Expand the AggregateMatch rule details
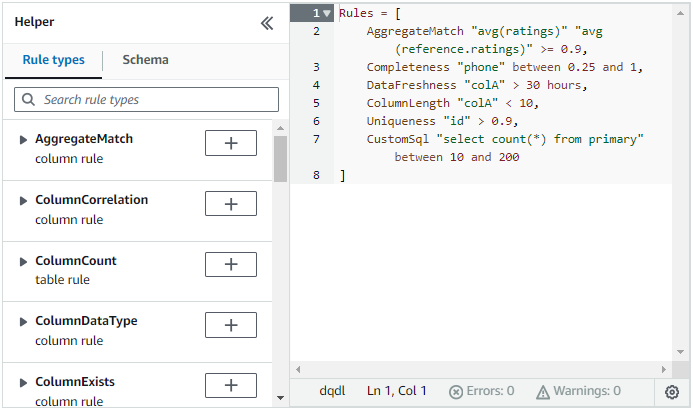 [24, 140]
